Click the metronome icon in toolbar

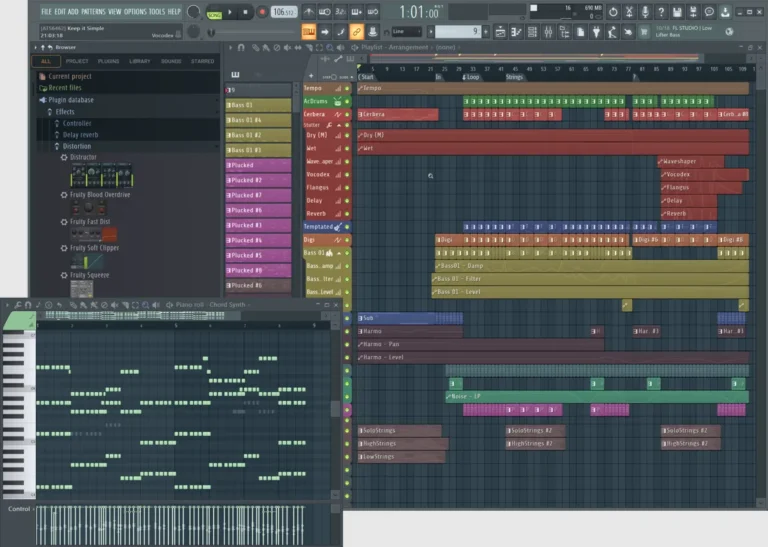309,12
